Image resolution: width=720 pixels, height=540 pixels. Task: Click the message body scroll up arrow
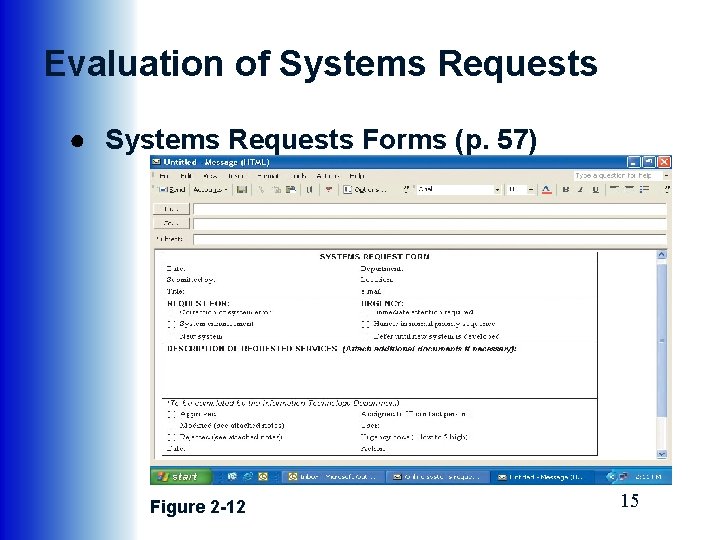point(662,254)
